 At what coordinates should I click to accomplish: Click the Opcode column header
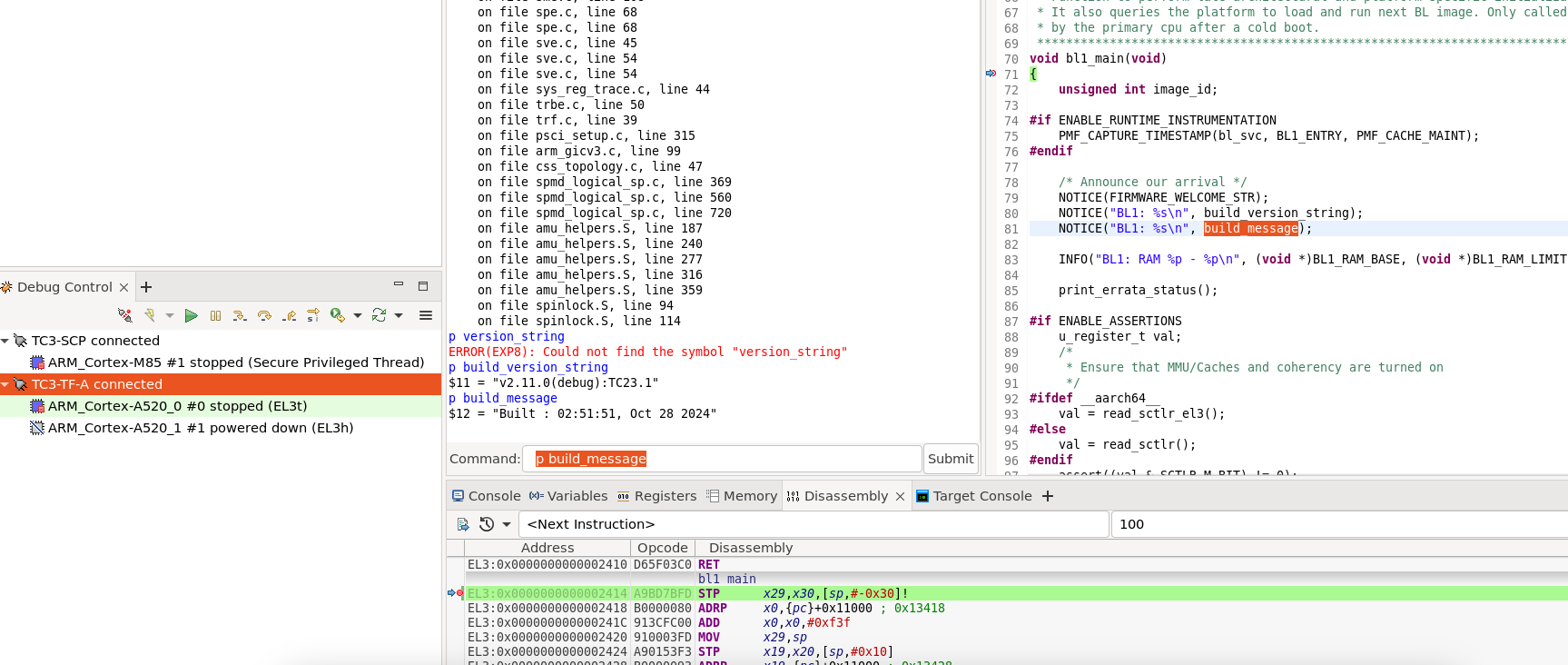pos(663,548)
